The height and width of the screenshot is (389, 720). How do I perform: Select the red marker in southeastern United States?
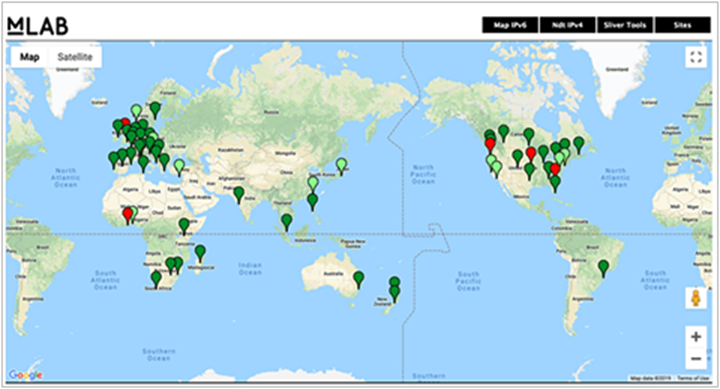point(555,170)
